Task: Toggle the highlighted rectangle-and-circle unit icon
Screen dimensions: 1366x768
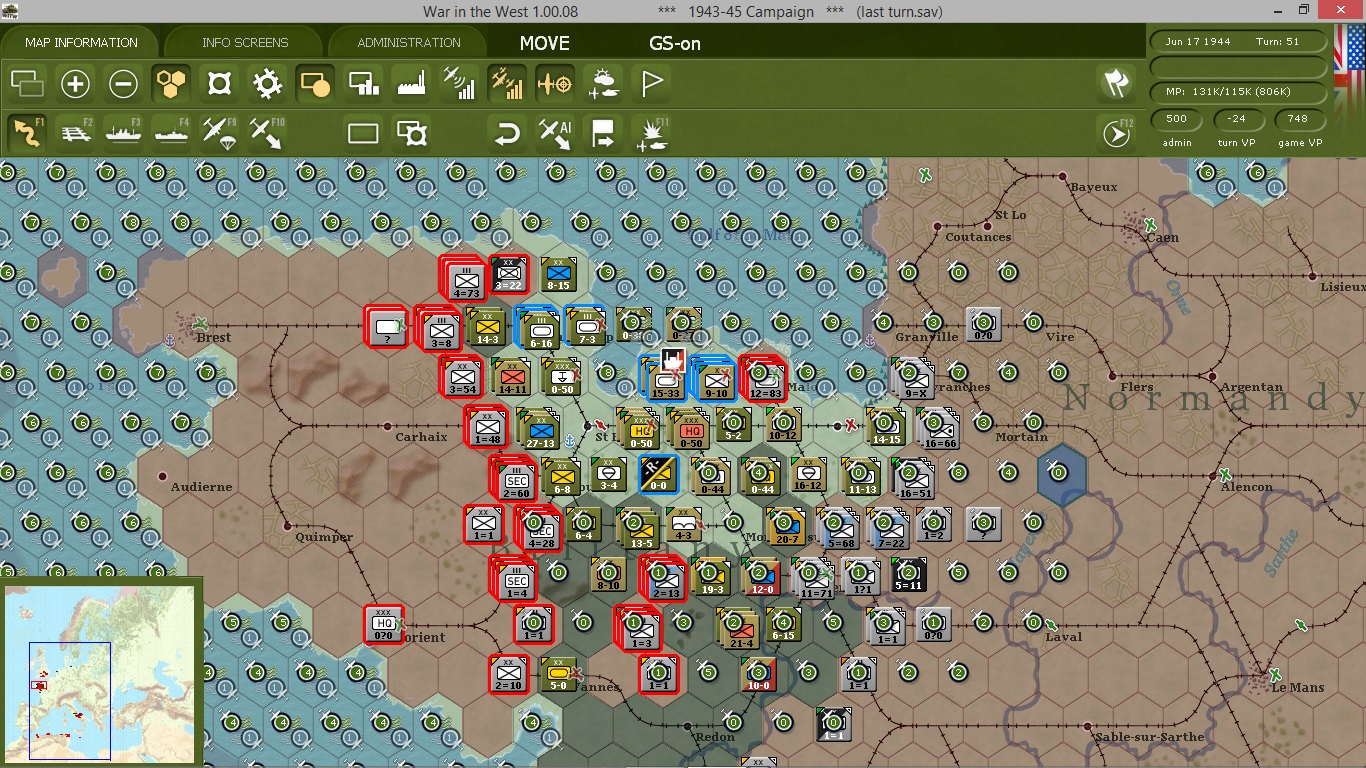Action: coord(315,84)
